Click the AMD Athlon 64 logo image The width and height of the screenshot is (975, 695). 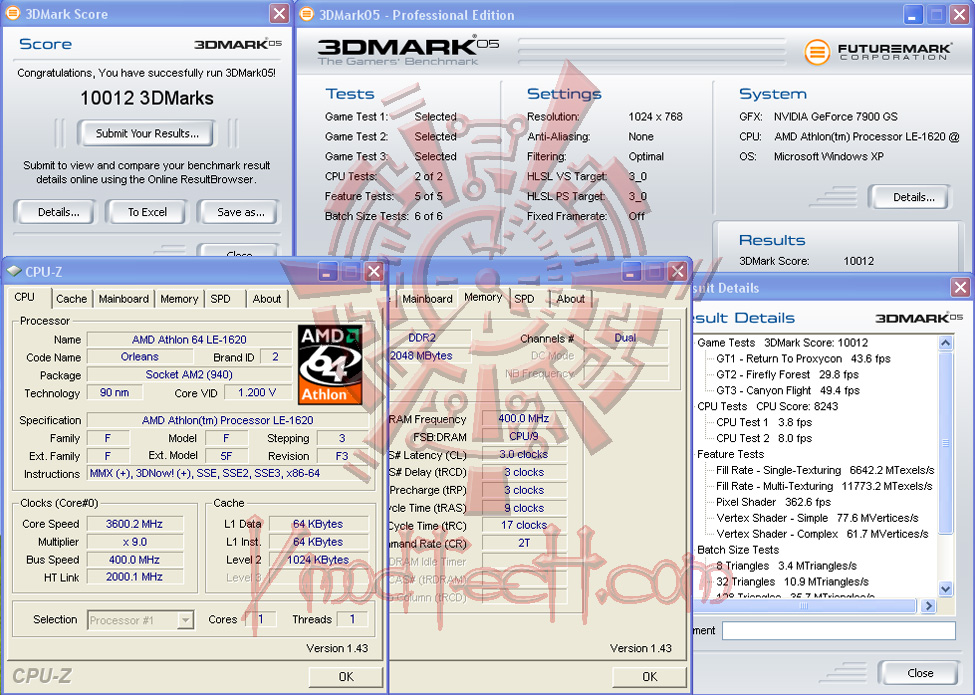point(330,365)
